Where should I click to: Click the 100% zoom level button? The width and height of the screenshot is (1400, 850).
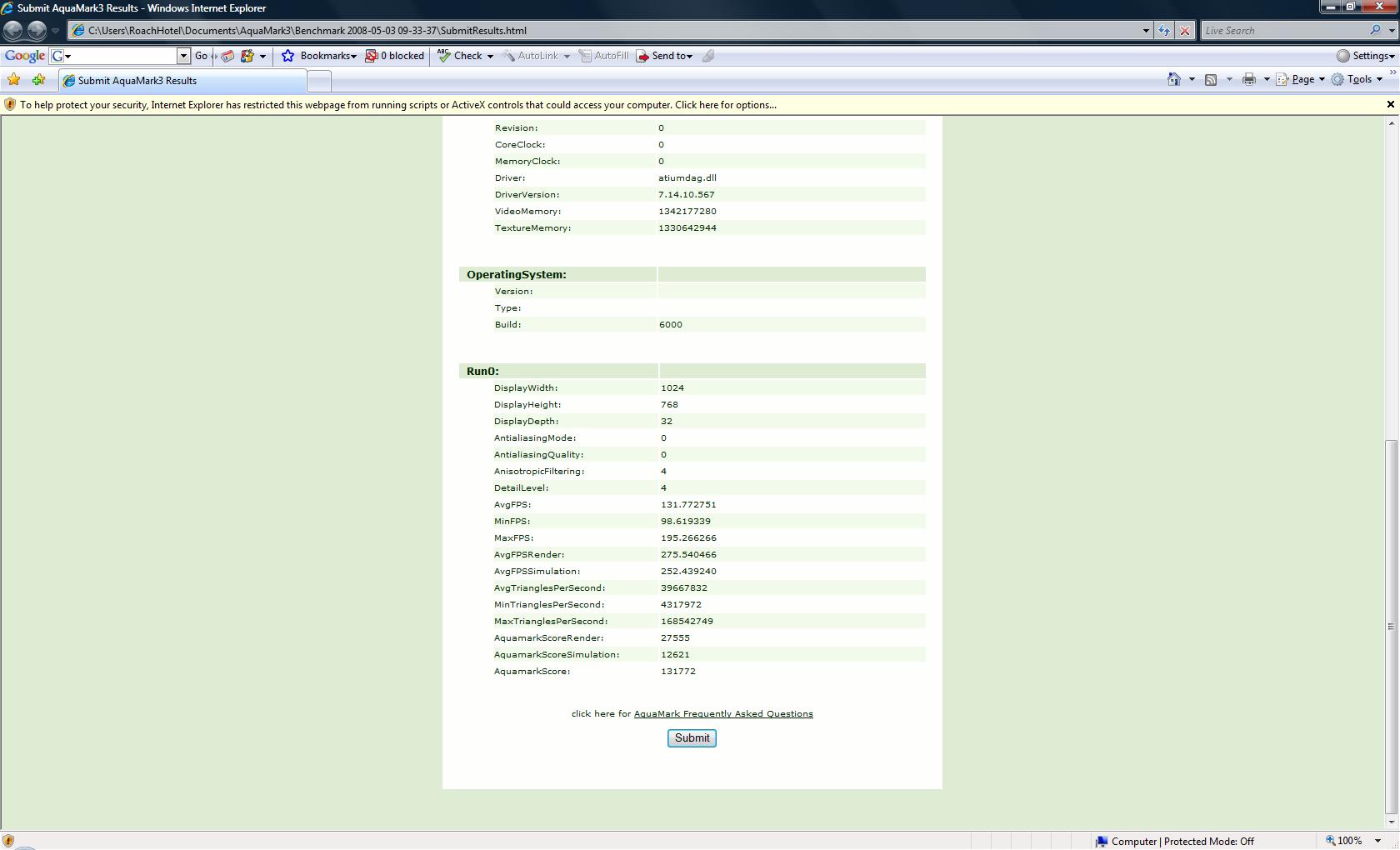(x=1344, y=841)
